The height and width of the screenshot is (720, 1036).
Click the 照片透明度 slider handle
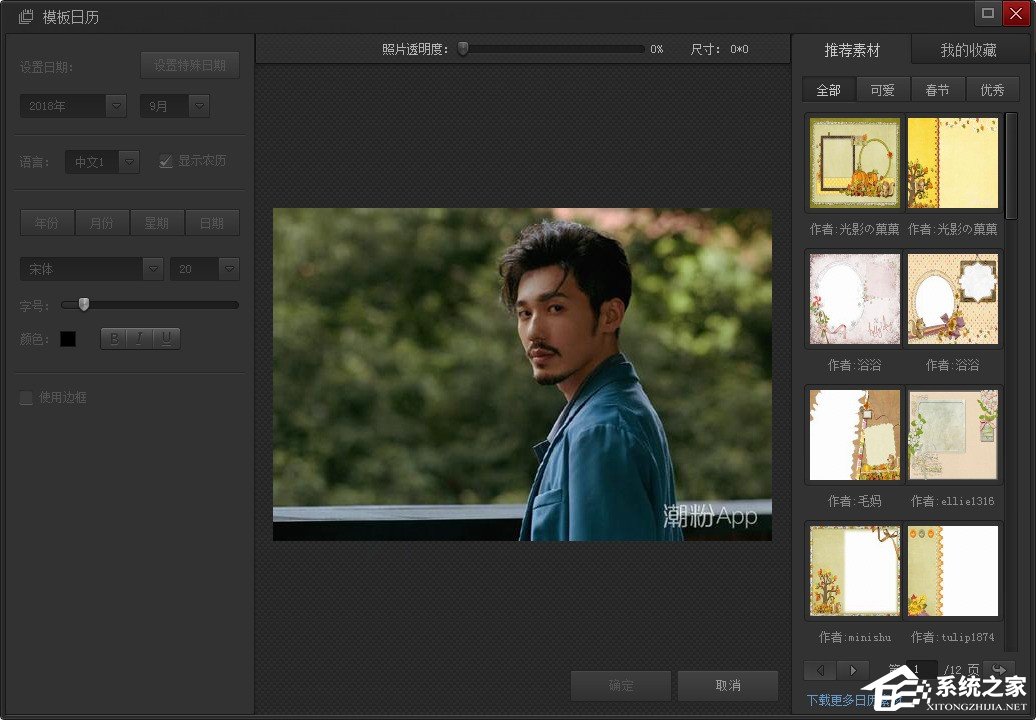(463, 48)
